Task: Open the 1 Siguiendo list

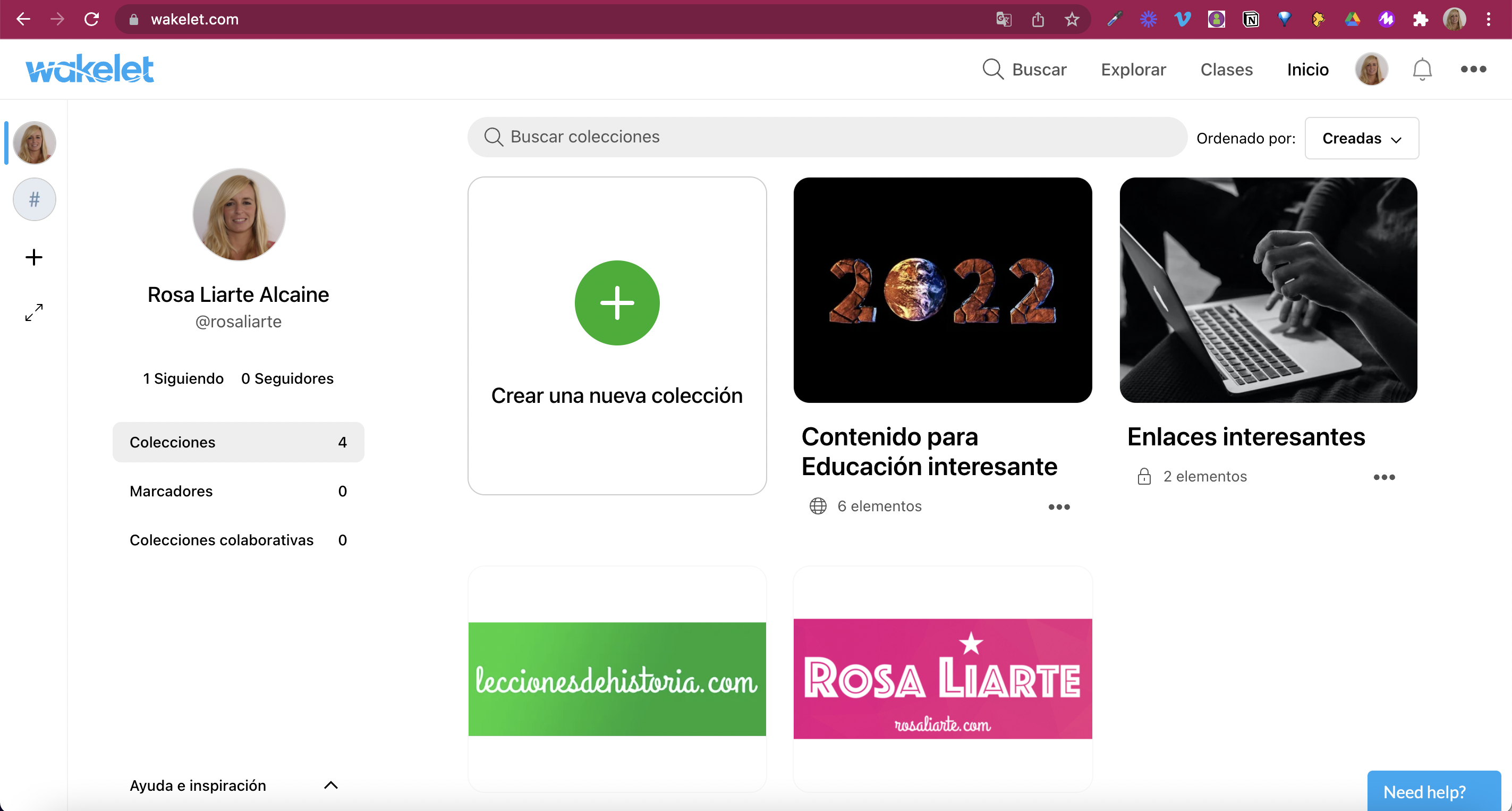Action: (183, 378)
